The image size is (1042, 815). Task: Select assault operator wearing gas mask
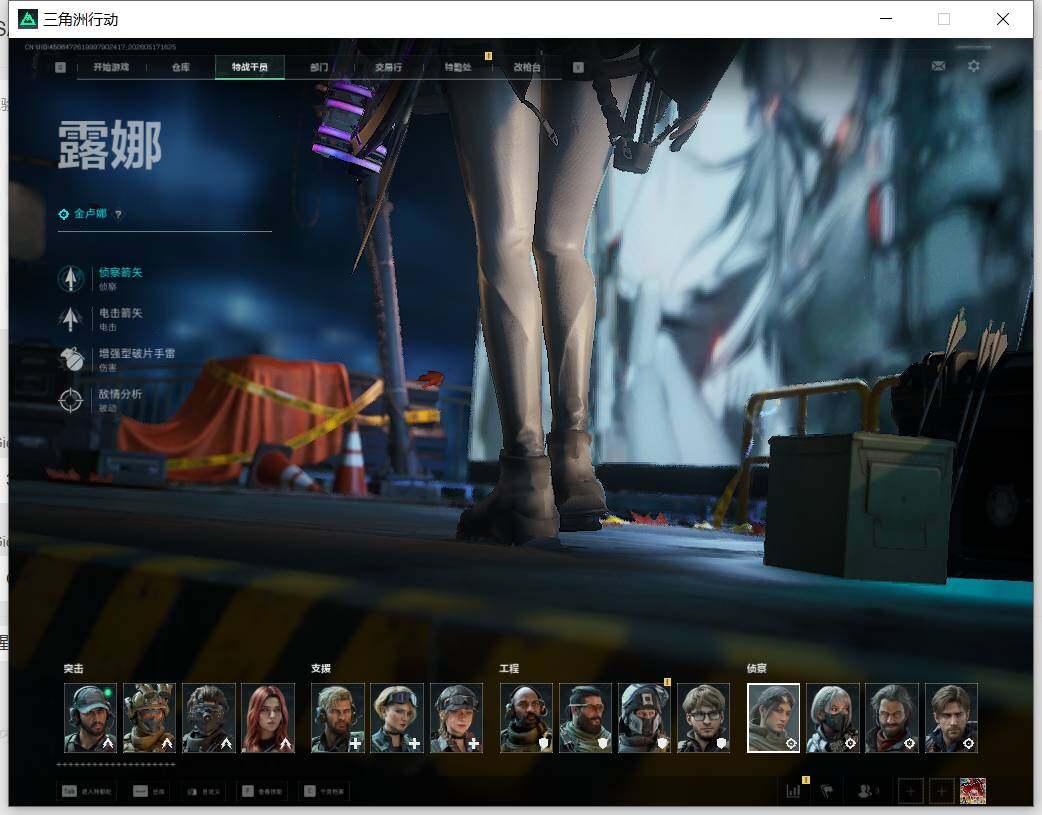(x=209, y=718)
